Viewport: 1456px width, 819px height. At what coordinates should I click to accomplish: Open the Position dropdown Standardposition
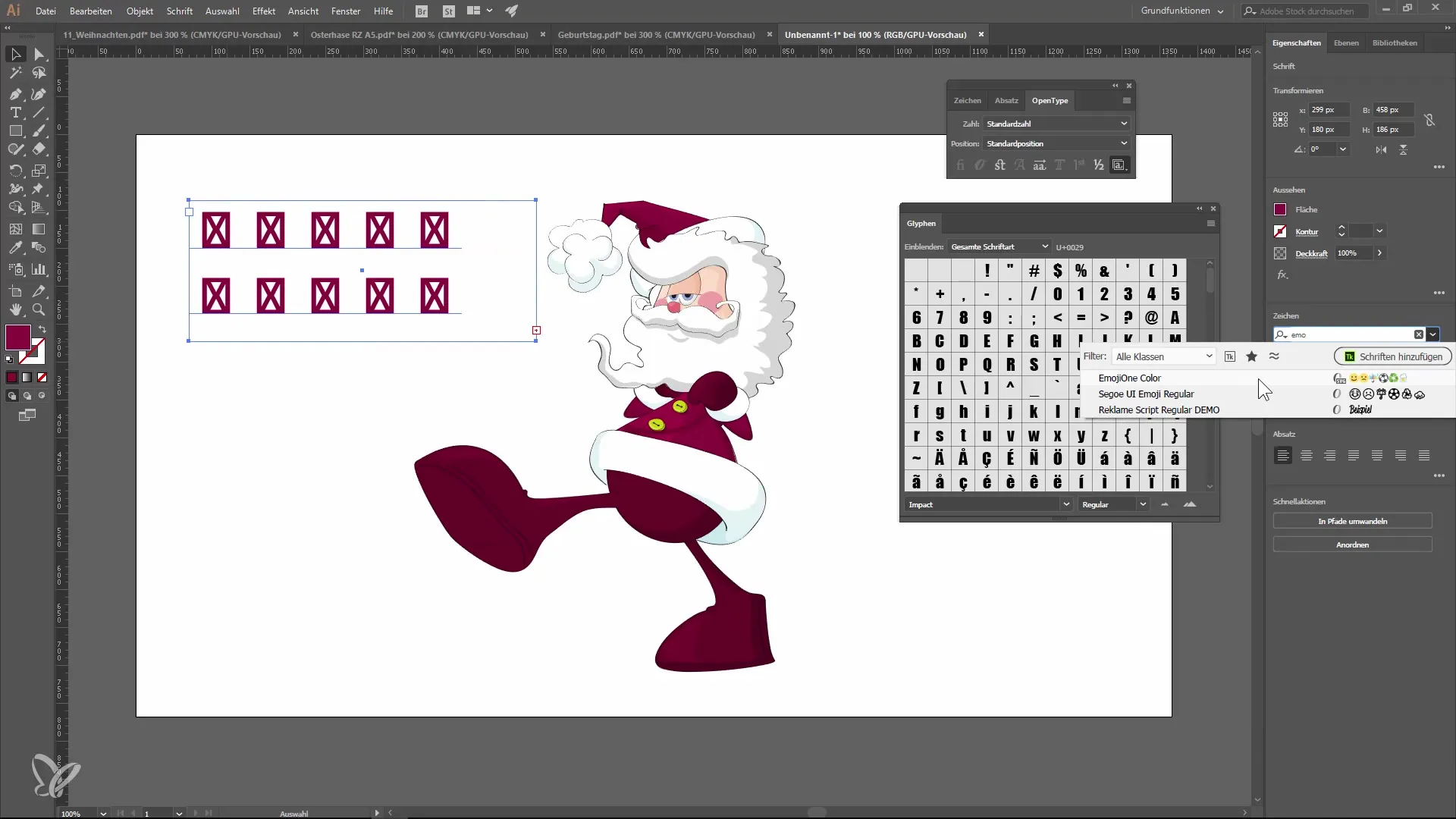[x=1056, y=143]
